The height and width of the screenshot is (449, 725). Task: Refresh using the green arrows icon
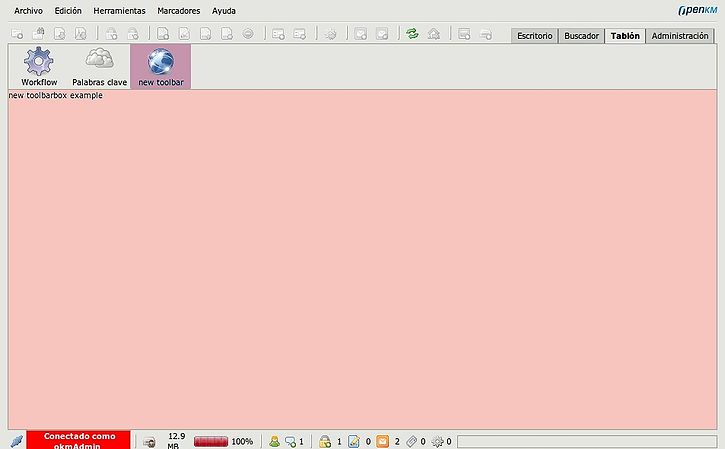(x=412, y=33)
